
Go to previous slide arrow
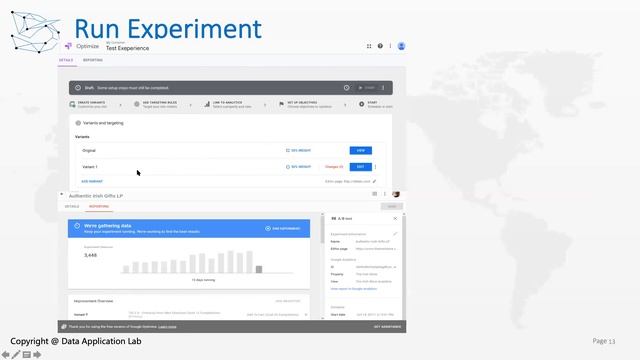click(x=5, y=355)
